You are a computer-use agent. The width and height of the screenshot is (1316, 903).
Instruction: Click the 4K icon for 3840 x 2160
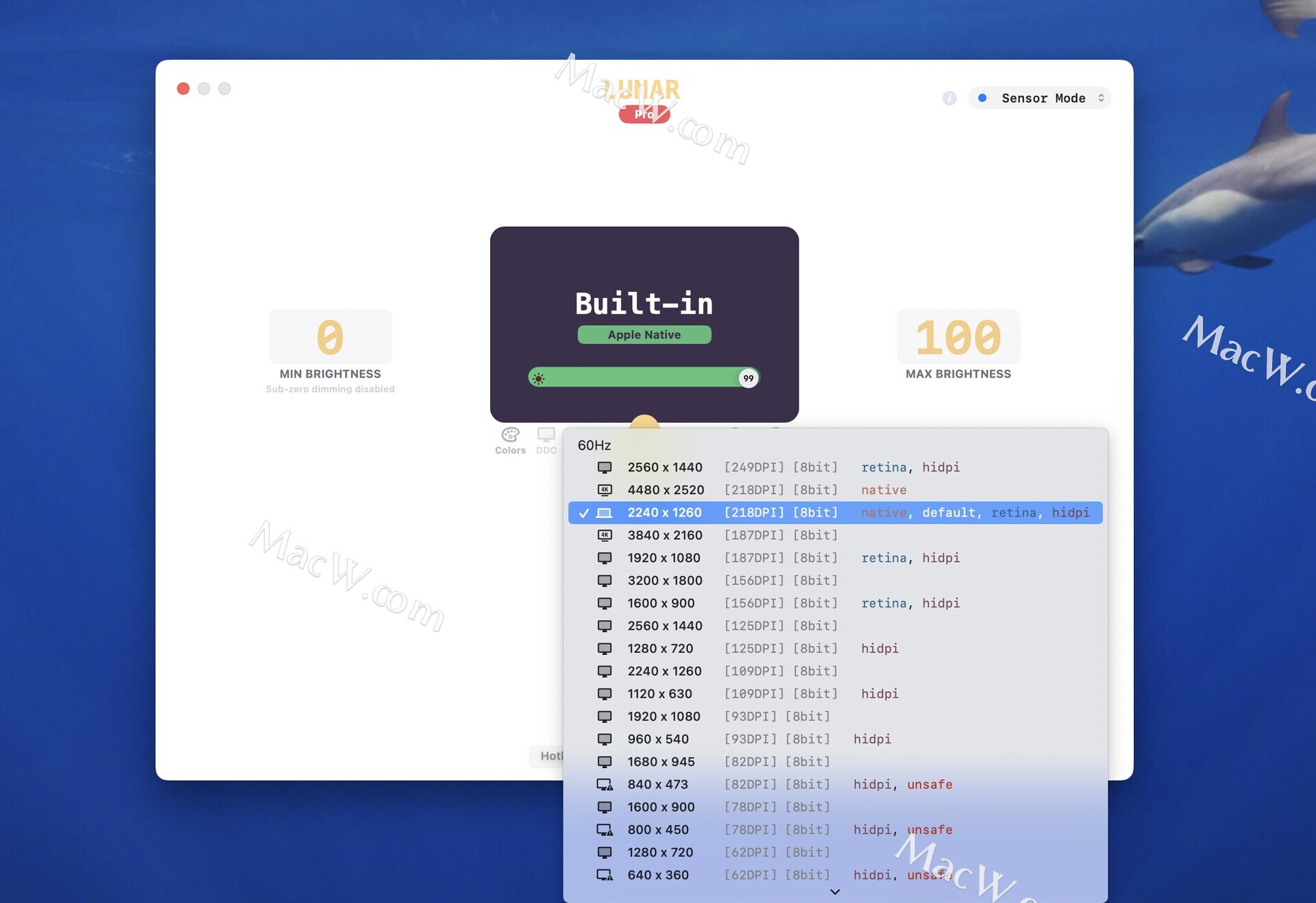point(605,535)
